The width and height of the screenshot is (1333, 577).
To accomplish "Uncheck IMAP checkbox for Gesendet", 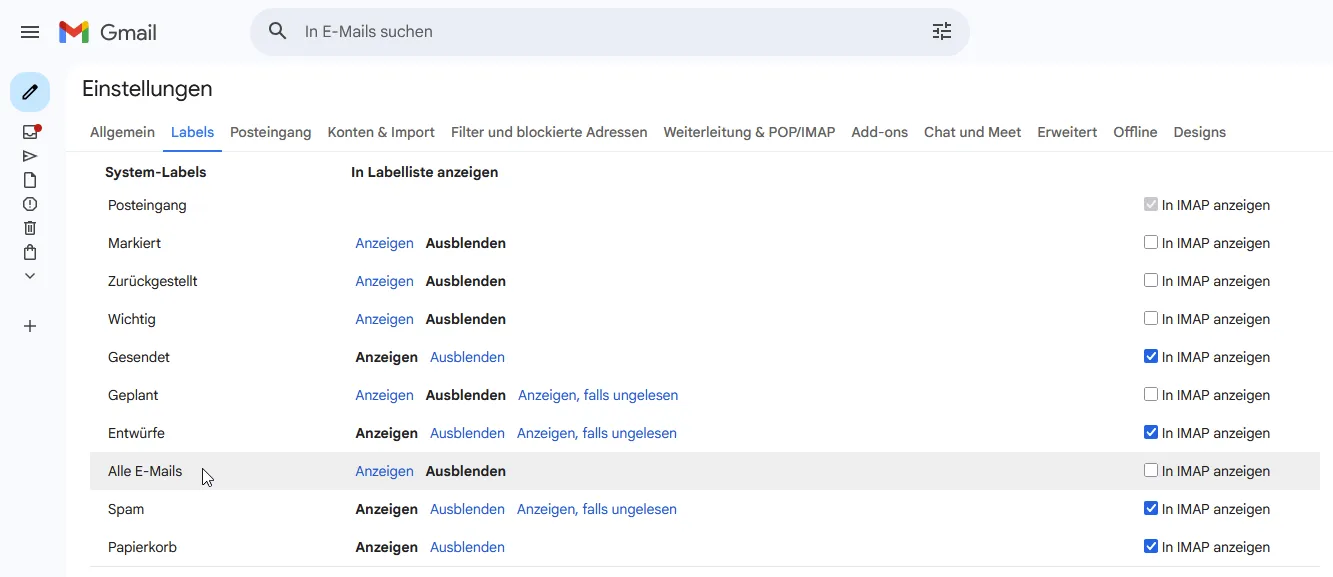I will (x=1151, y=357).
